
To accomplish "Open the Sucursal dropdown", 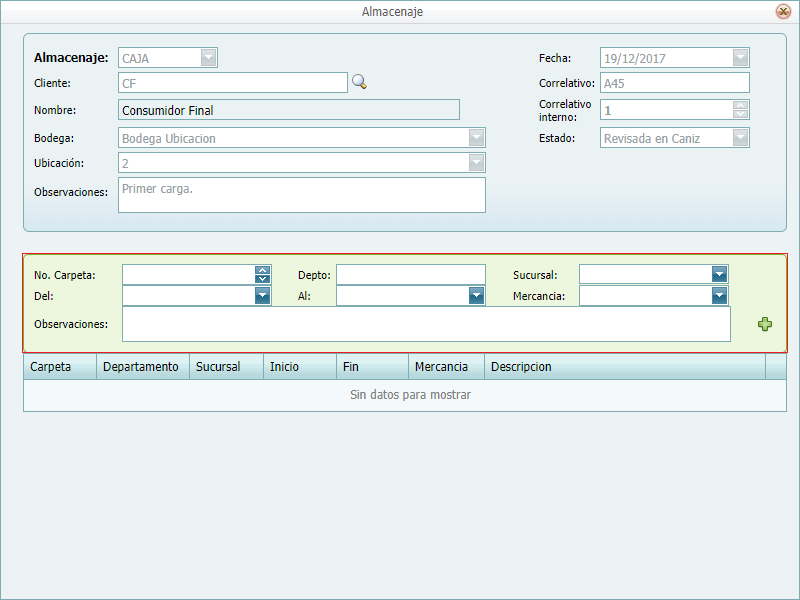I will [x=719, y=274].
